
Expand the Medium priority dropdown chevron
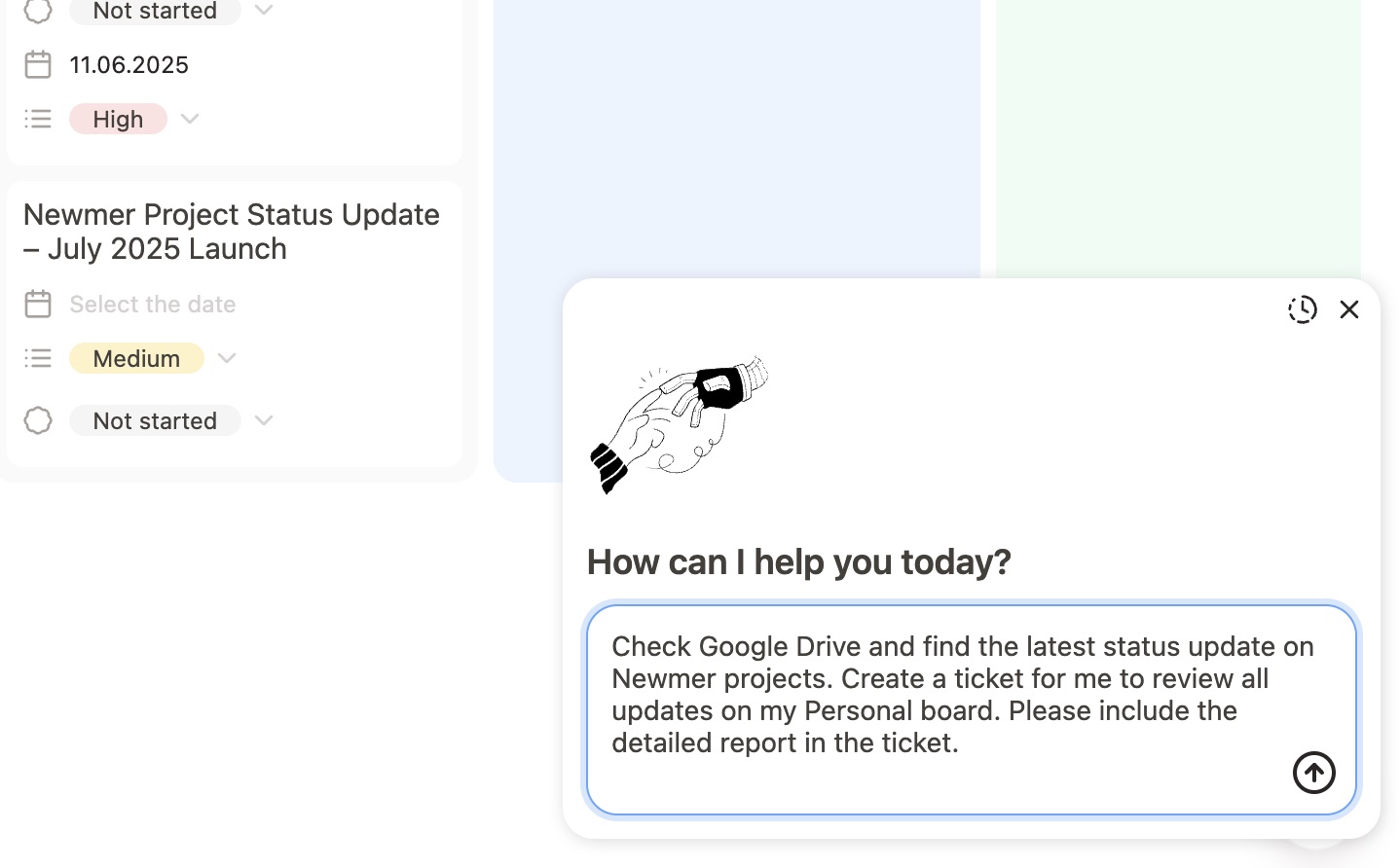tap(227, 358)
